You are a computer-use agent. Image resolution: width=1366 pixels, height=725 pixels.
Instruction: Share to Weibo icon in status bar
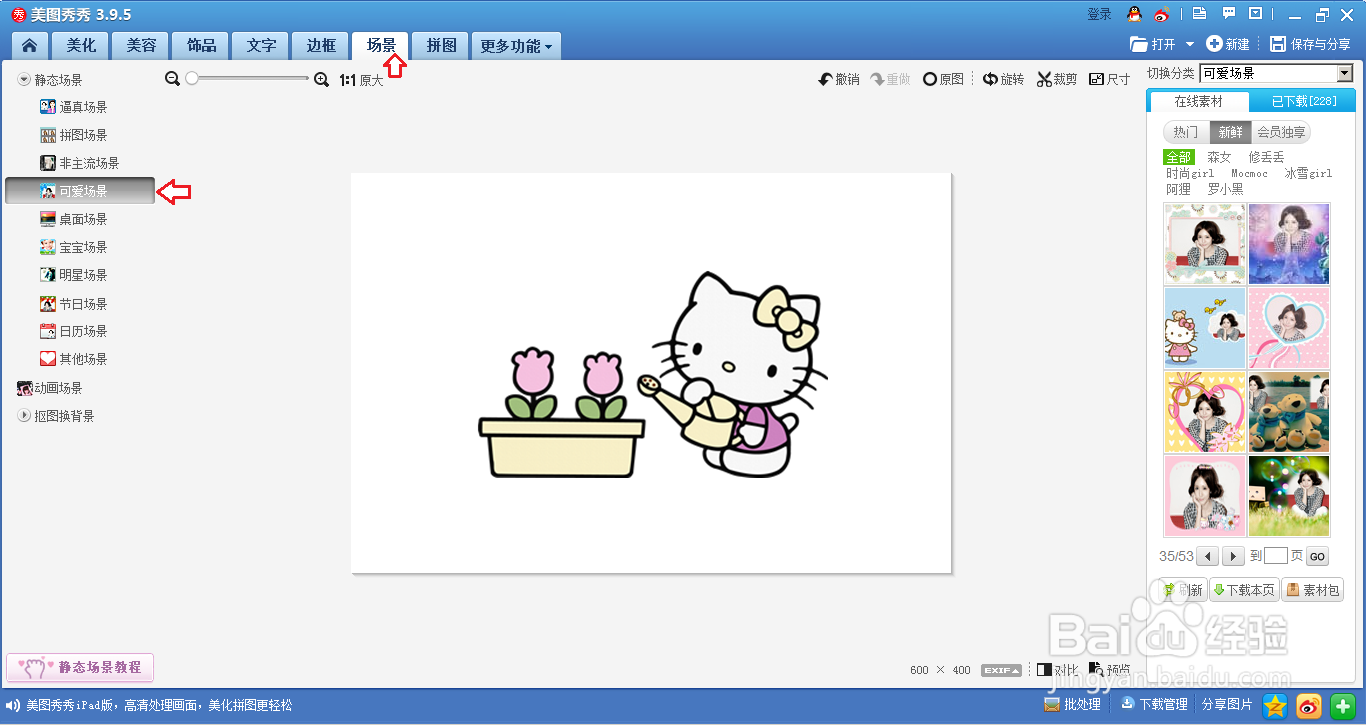point(1309,706)
